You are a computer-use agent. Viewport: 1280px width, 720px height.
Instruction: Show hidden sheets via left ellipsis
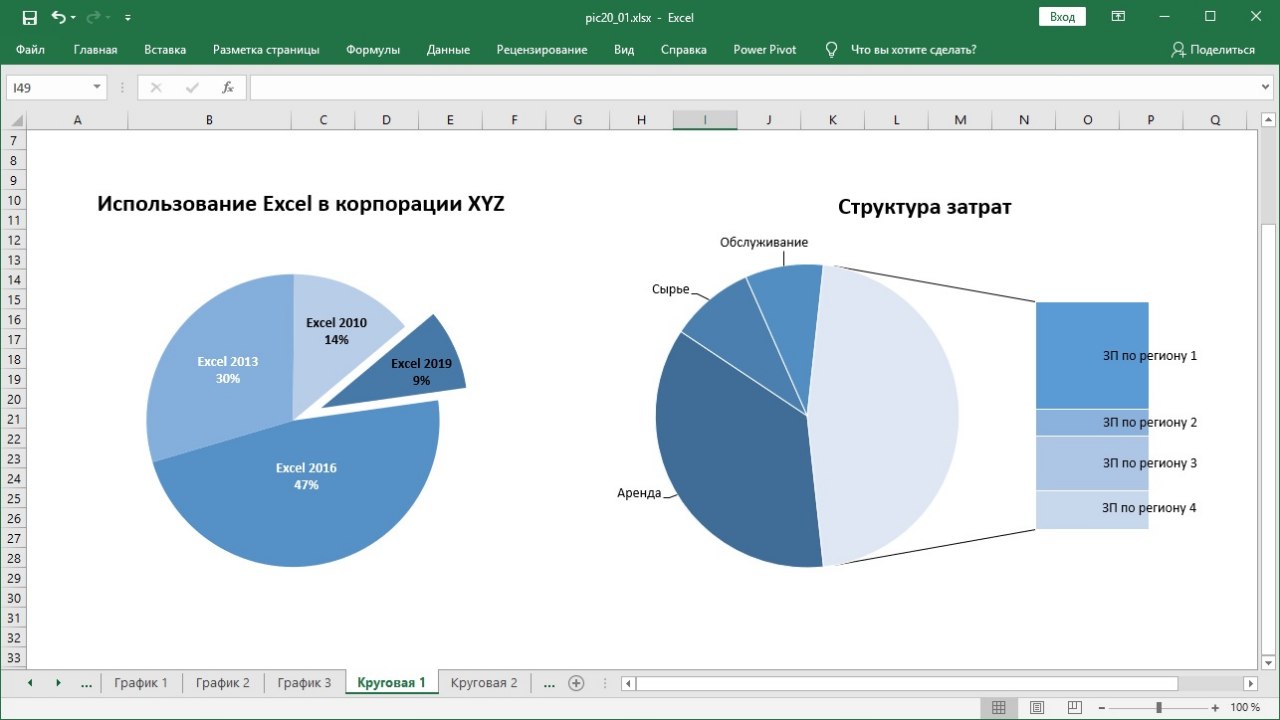point(86,683)
